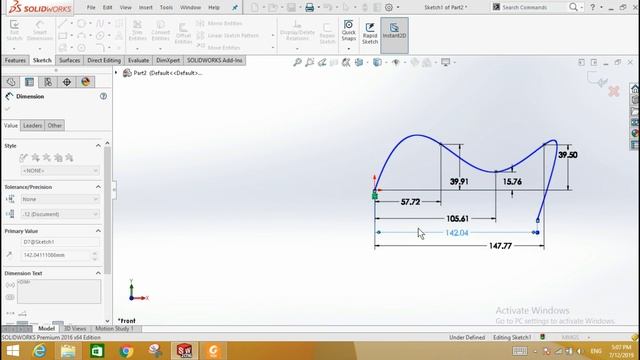Screen dimensions: 640x360
Task: Click Display/Delete Relations tool
Action: [x=297, y=30]
